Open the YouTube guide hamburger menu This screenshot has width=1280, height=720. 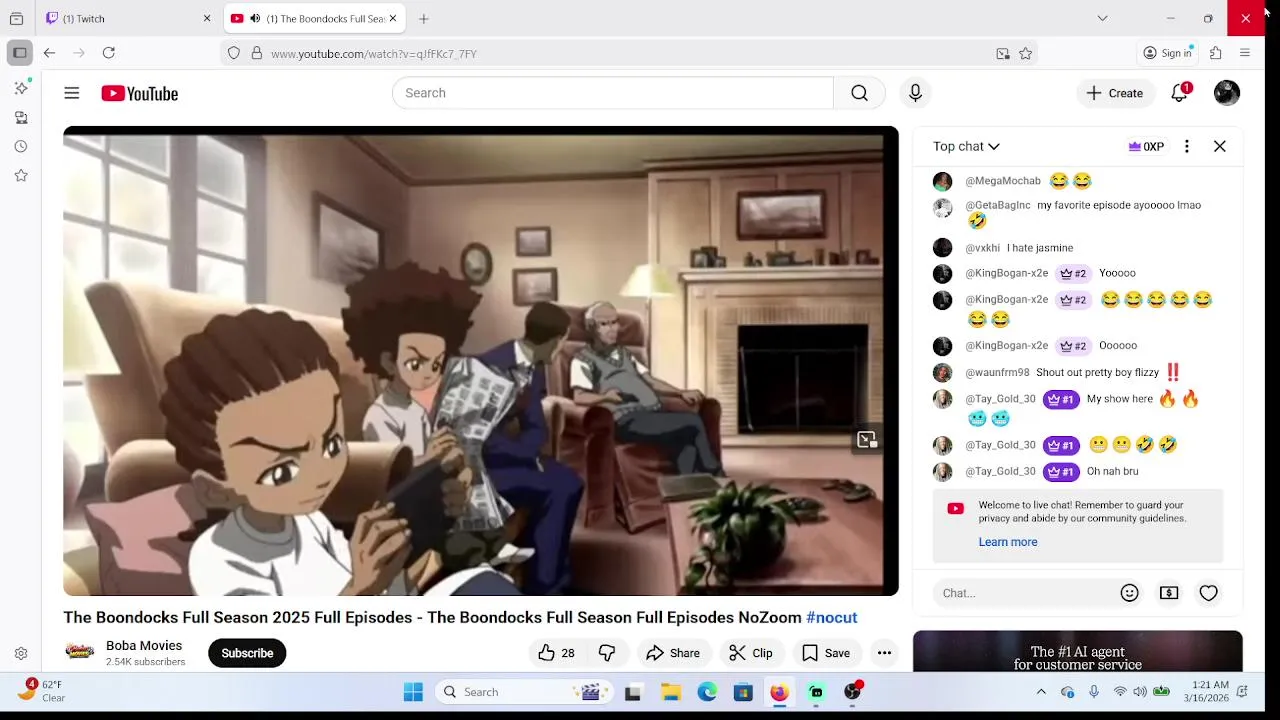71,93
